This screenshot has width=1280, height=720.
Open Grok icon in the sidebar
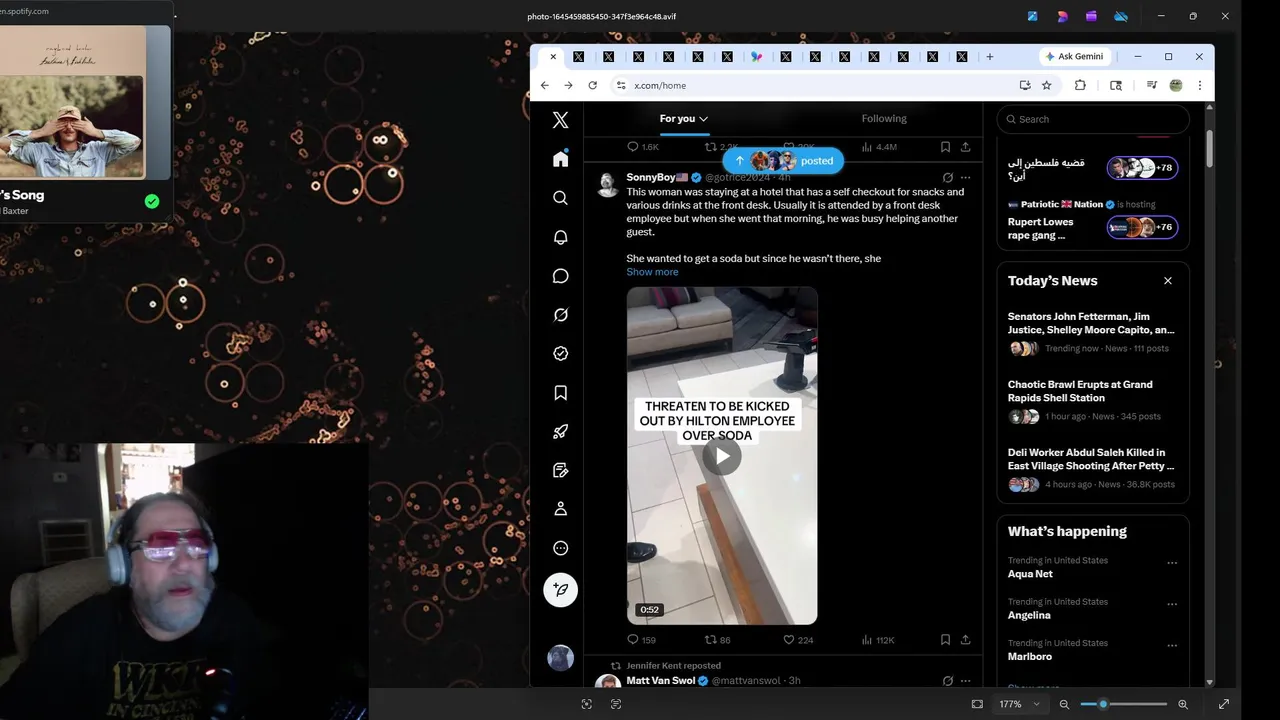tap(560, 315)
